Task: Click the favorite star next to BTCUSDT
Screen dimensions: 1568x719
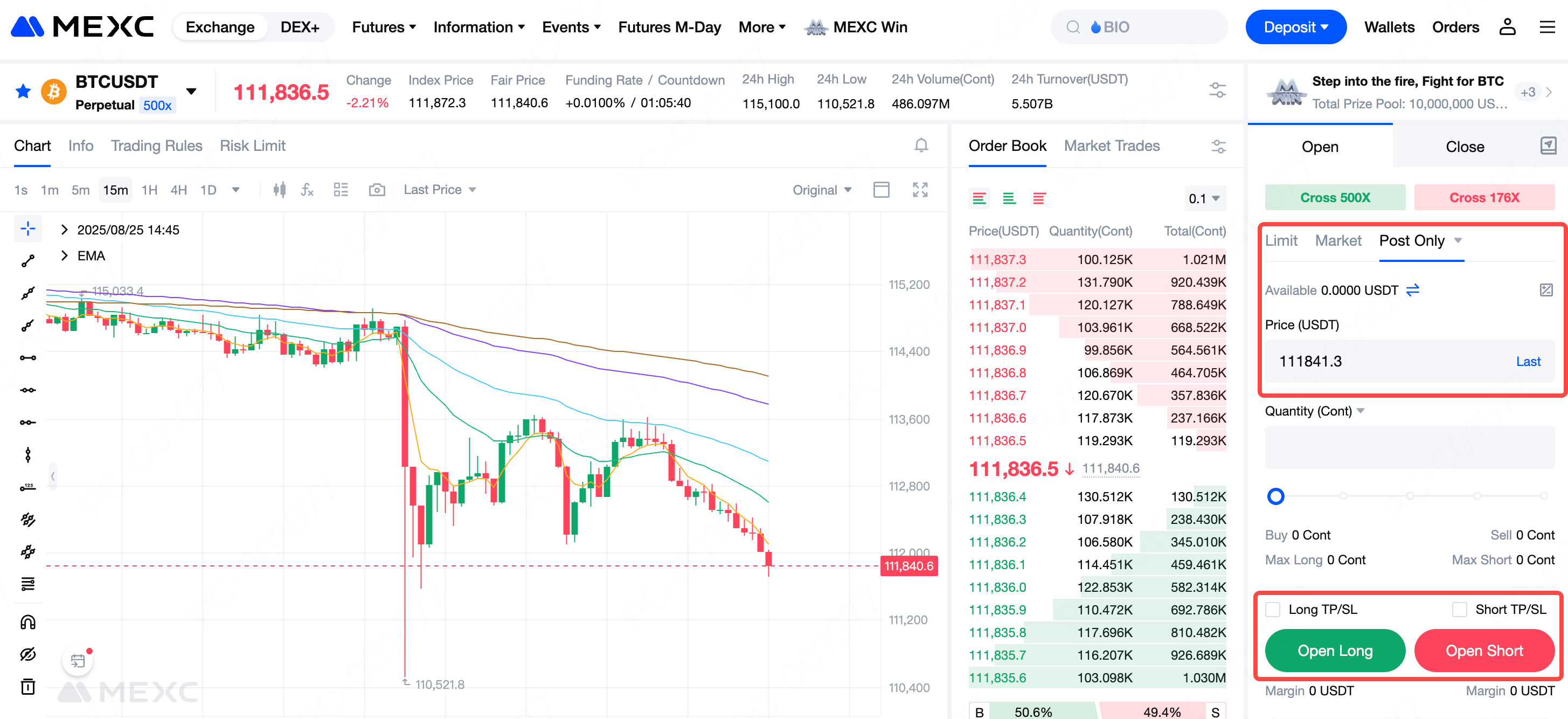Action: click(x=23, y=91)
